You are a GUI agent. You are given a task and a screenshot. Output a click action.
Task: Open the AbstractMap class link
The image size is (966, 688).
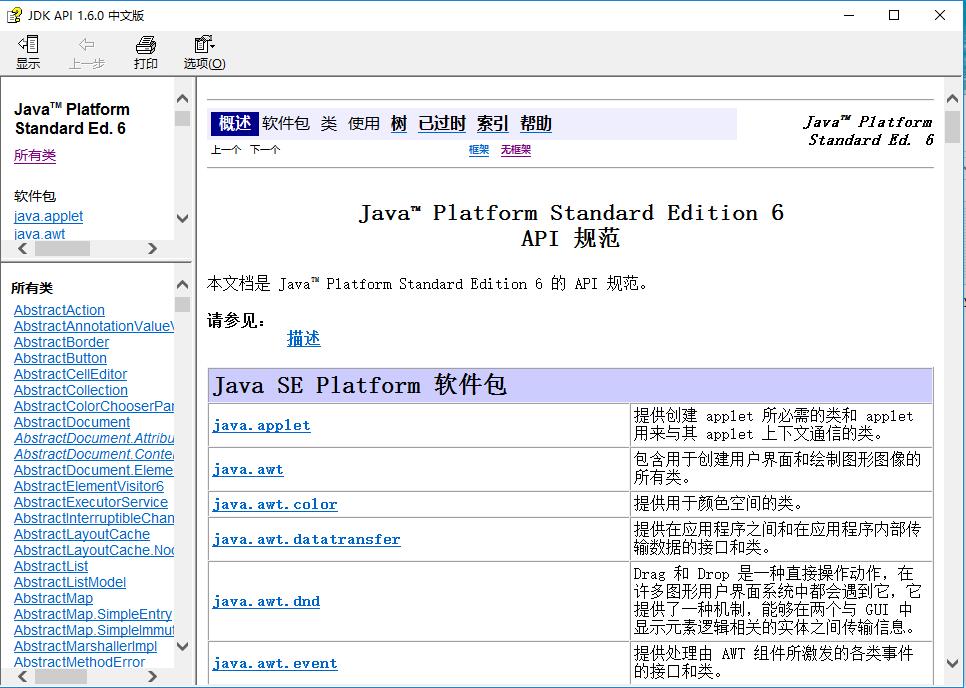coord(53,598)
